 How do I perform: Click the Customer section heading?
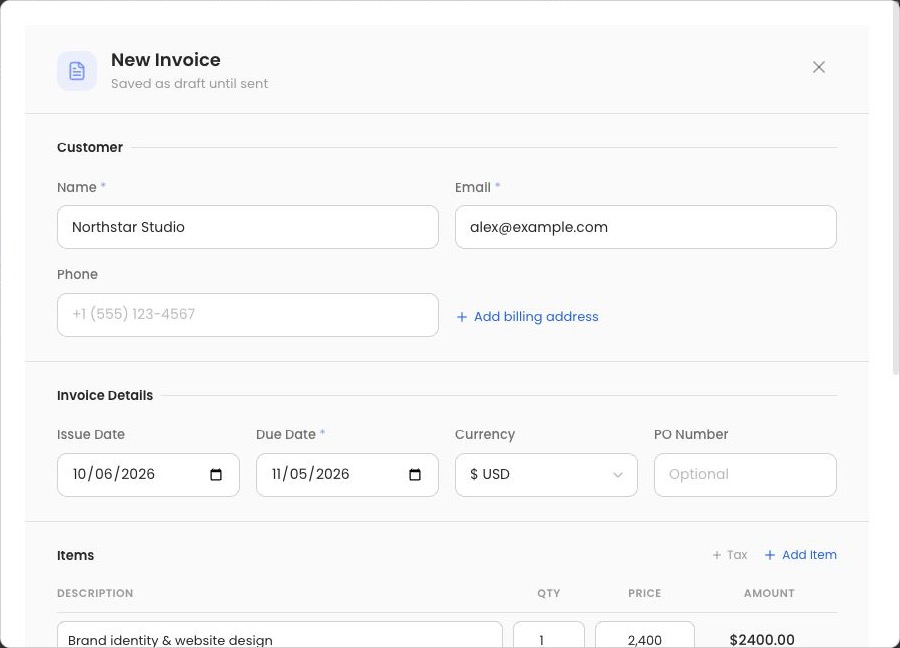[90, 148]
